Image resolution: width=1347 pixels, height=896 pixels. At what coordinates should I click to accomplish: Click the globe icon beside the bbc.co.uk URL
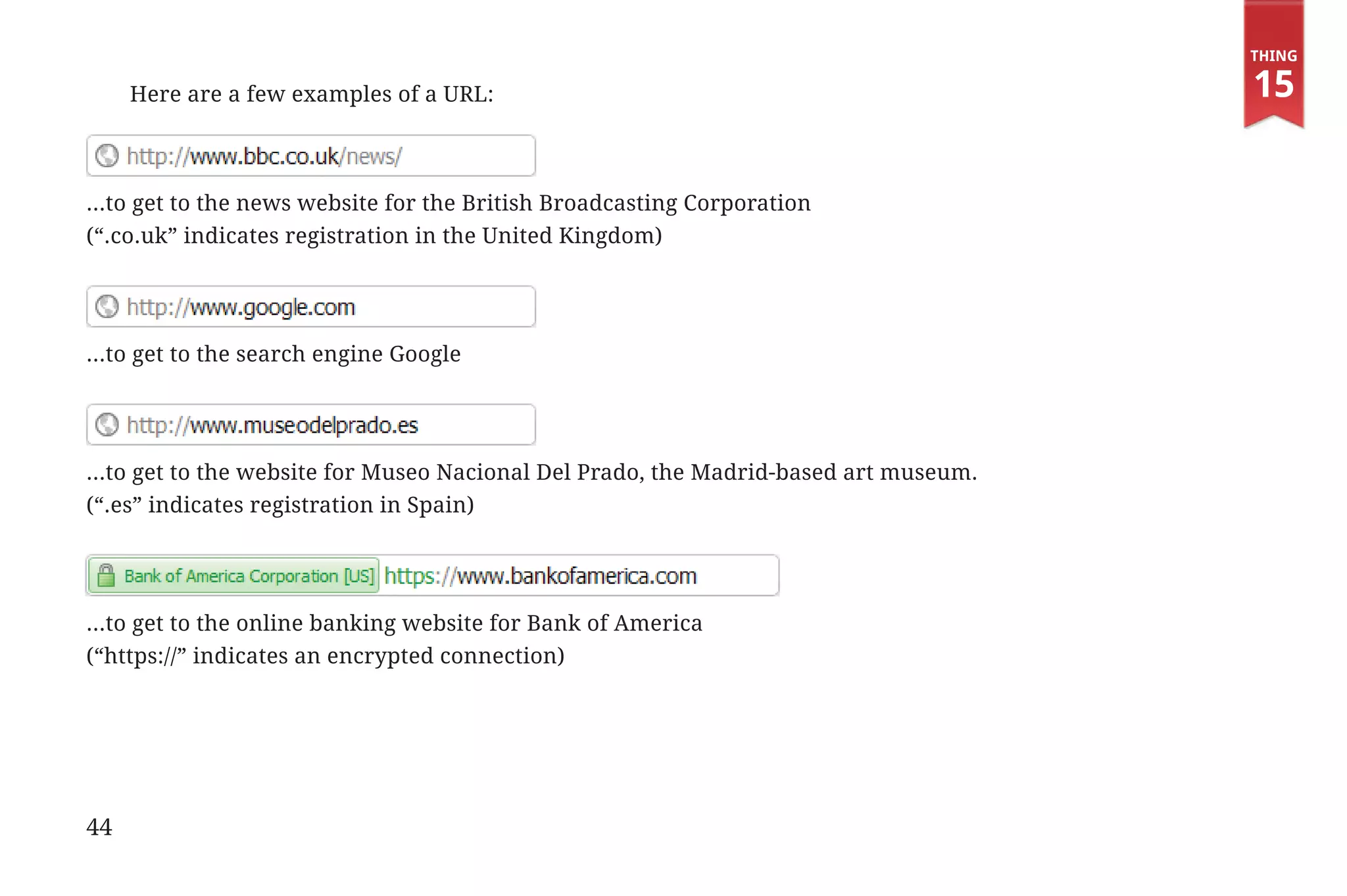pos(107,156)
